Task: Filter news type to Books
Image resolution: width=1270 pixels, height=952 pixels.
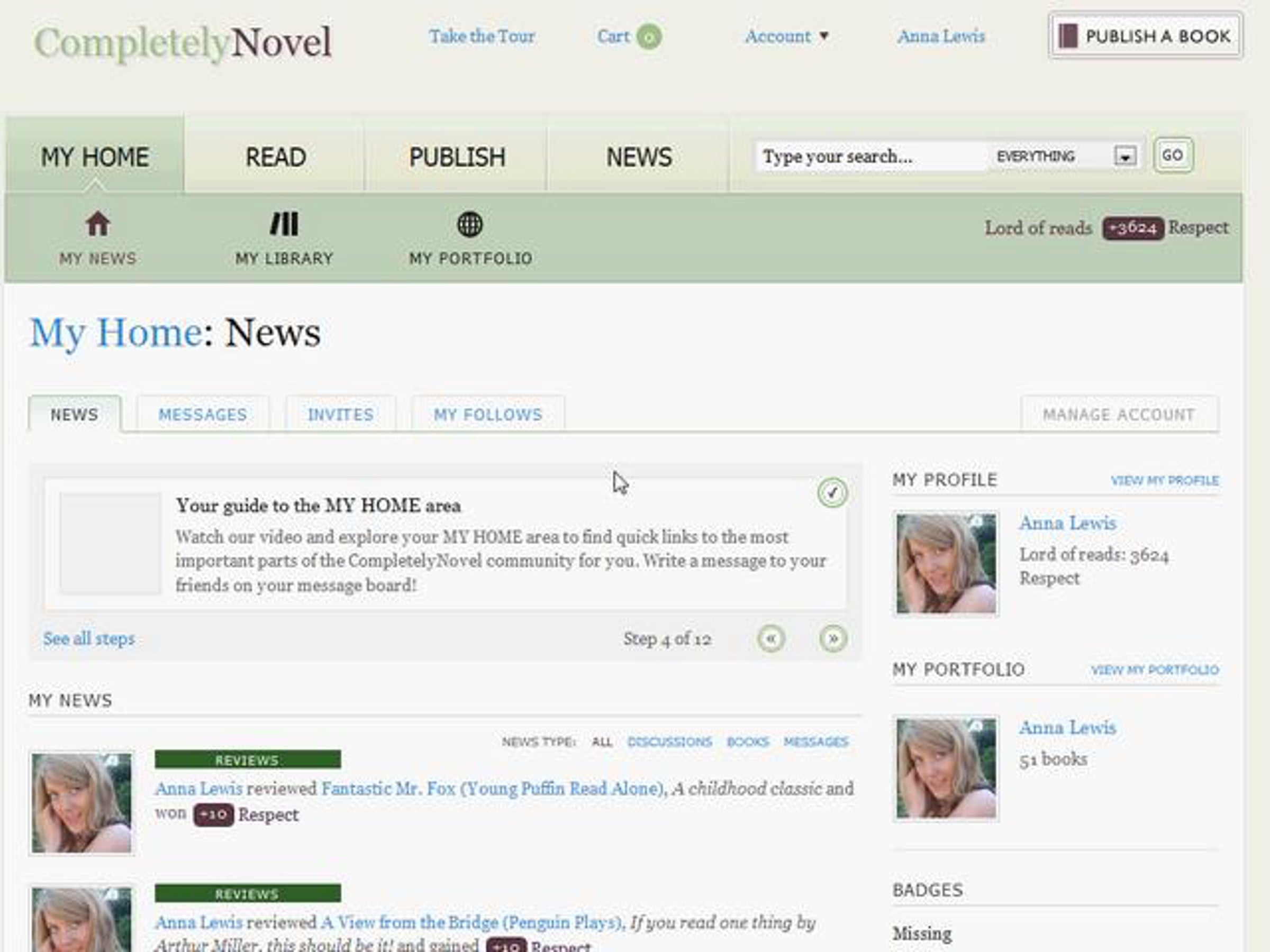Action: coord(747,742)
